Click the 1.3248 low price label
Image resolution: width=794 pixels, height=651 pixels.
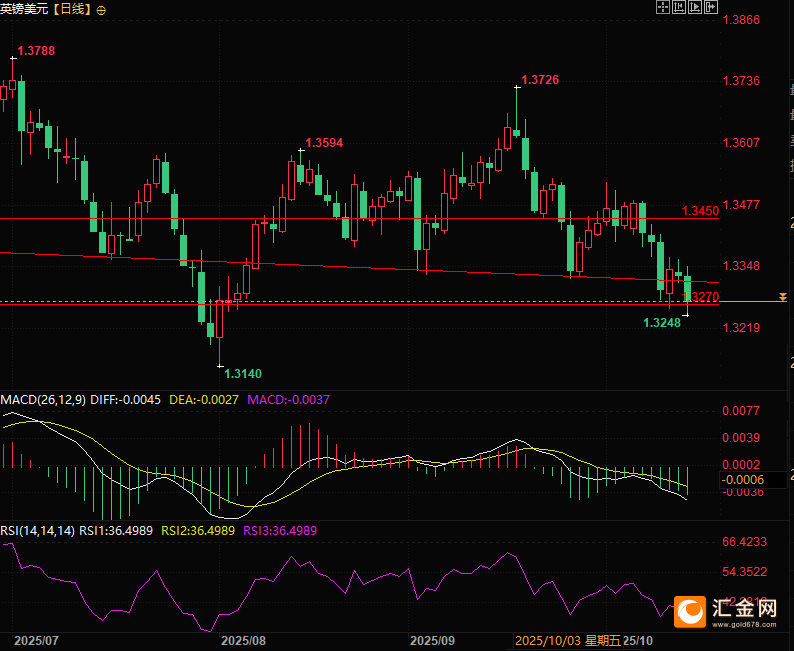pyautogui.click(x=662, y=322)
